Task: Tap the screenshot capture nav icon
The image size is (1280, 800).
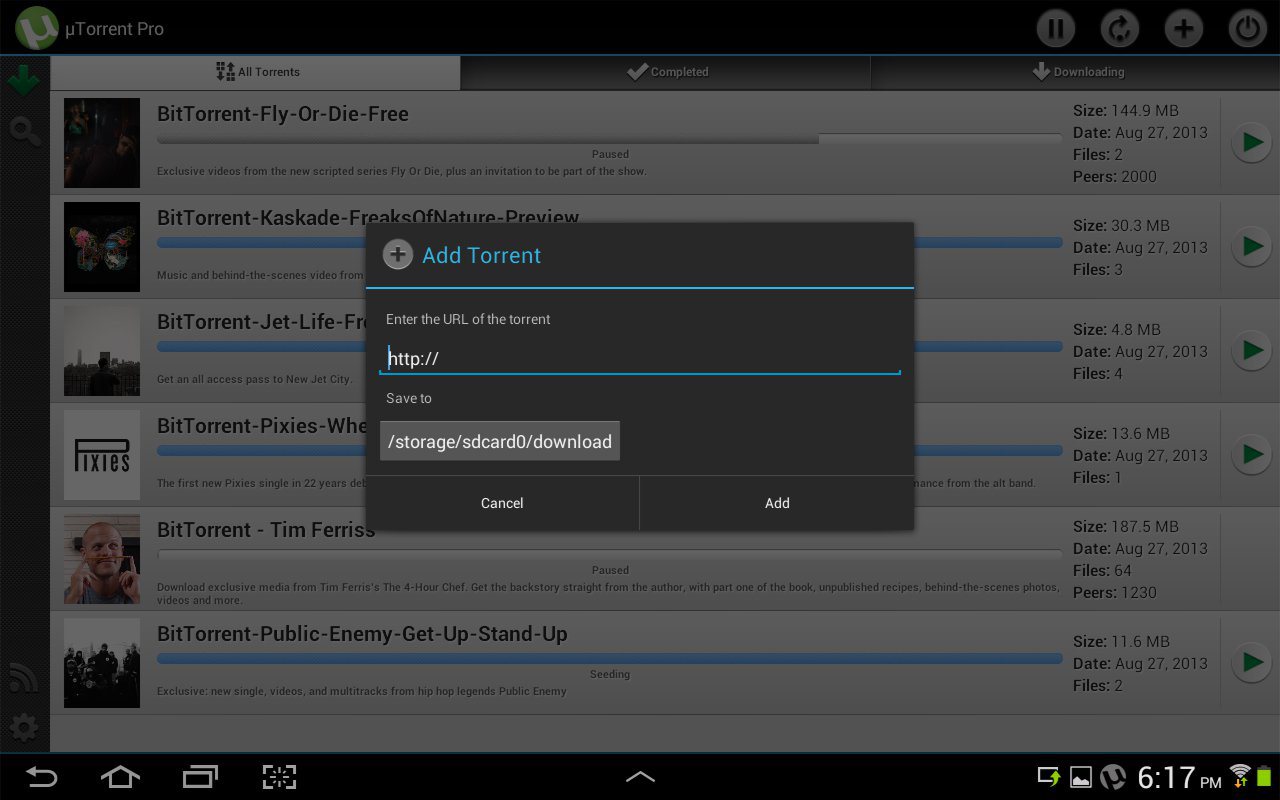Action: 280,777
